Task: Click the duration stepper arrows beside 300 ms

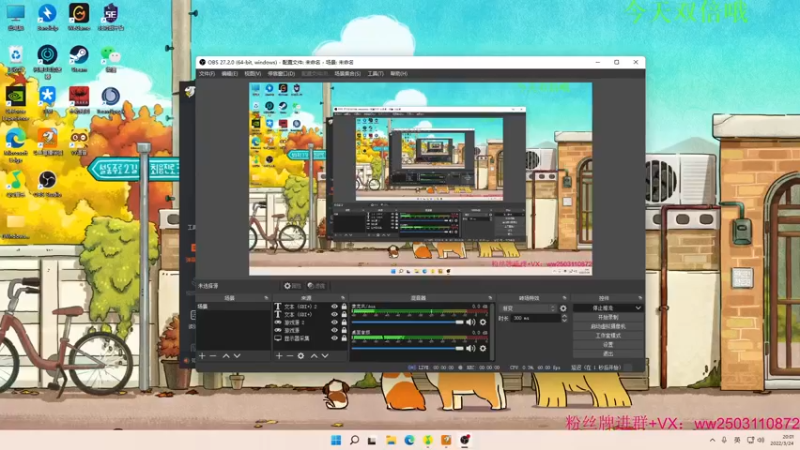Action: [x=564, y=318]
